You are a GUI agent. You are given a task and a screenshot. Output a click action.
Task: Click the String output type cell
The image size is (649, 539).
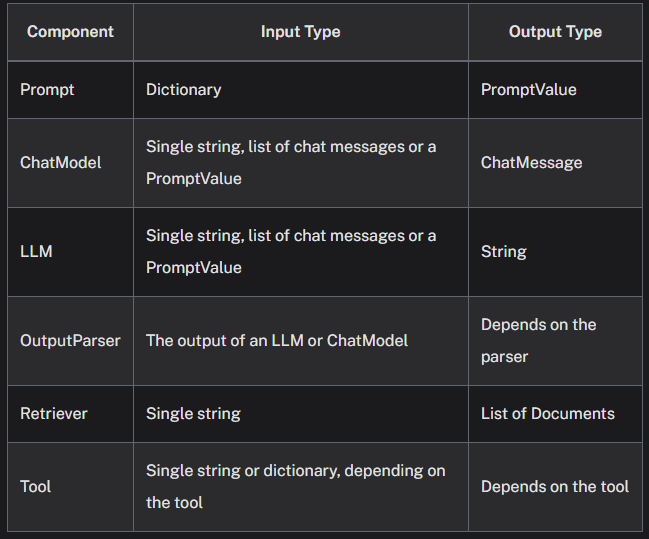click(503, 251)
